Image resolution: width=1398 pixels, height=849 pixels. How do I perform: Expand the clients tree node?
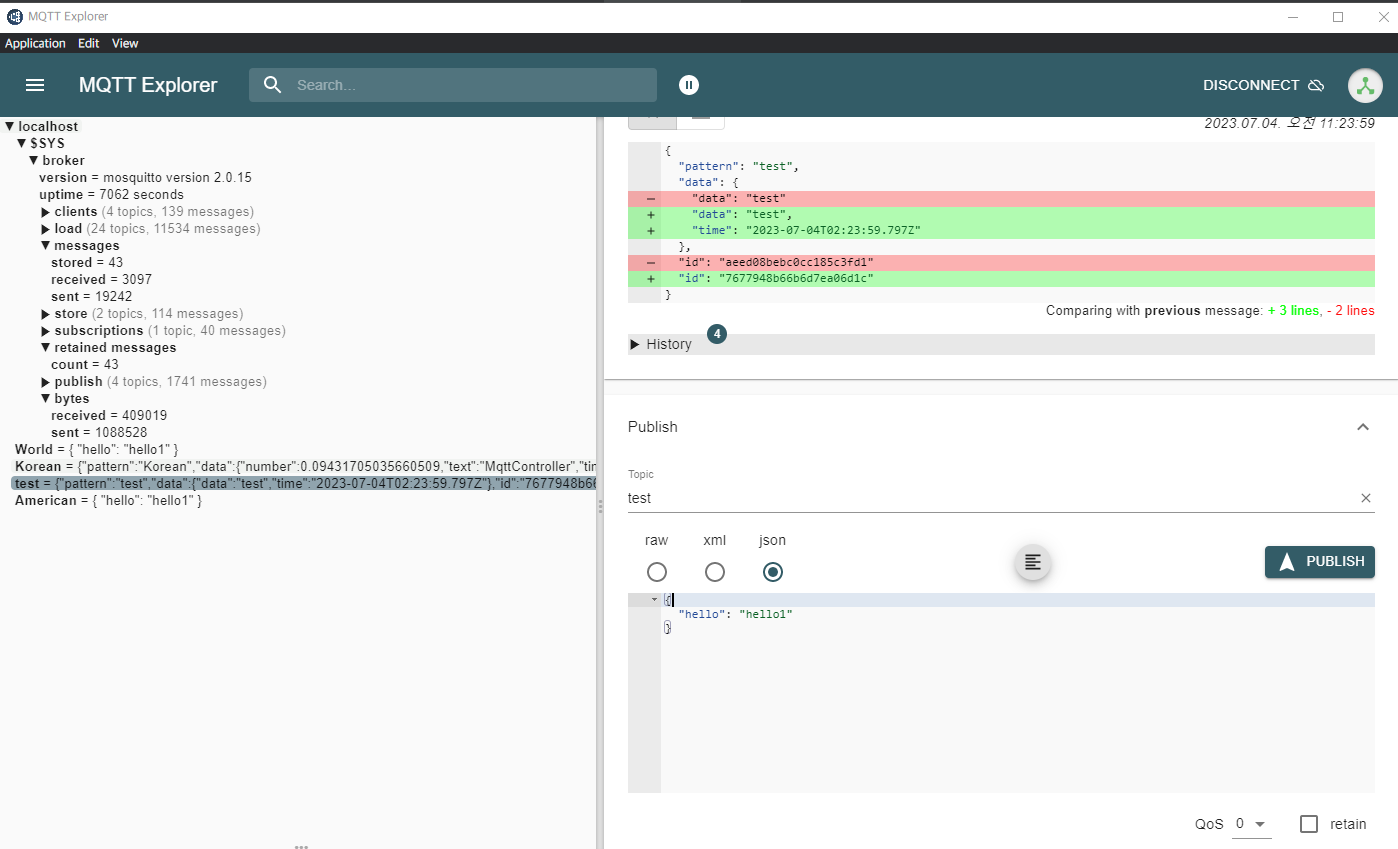pos(46,212)
